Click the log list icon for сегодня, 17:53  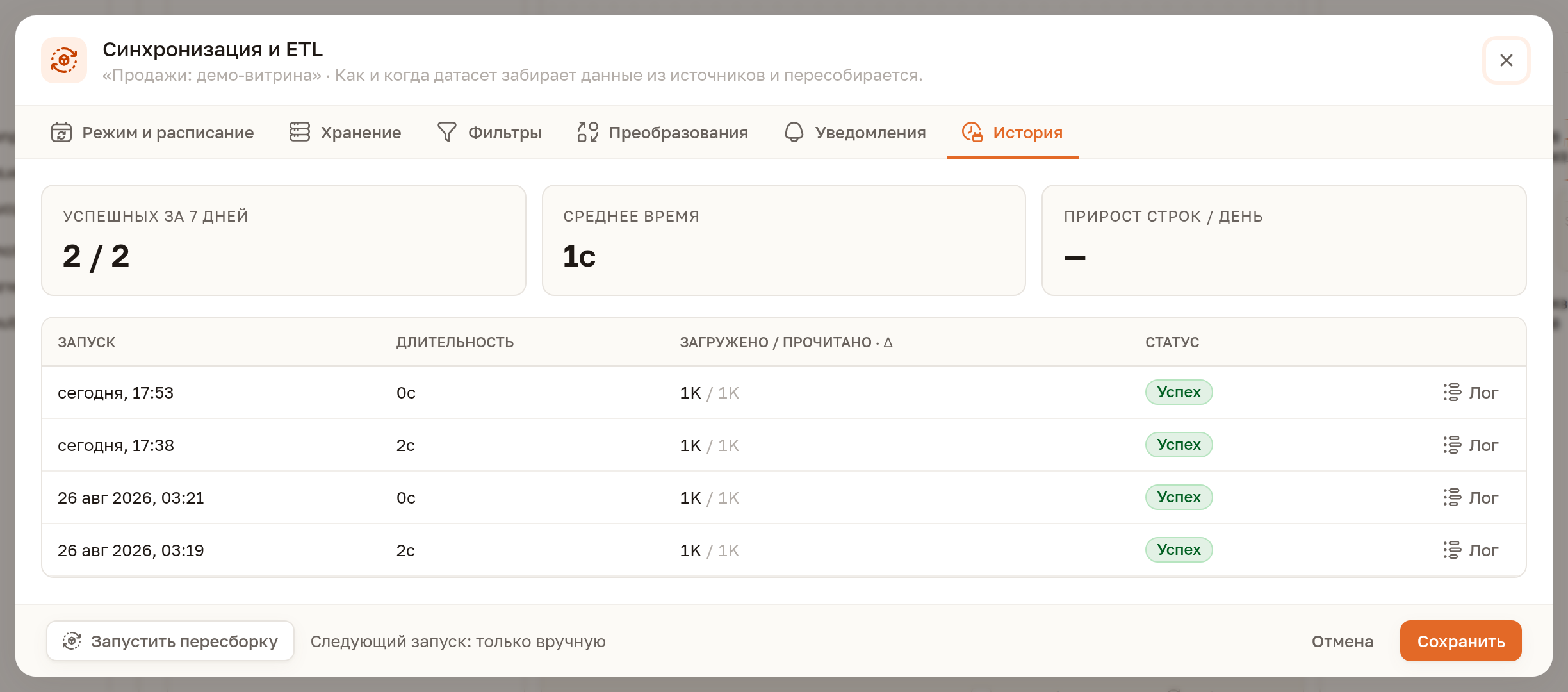(x=1452, y=392)
